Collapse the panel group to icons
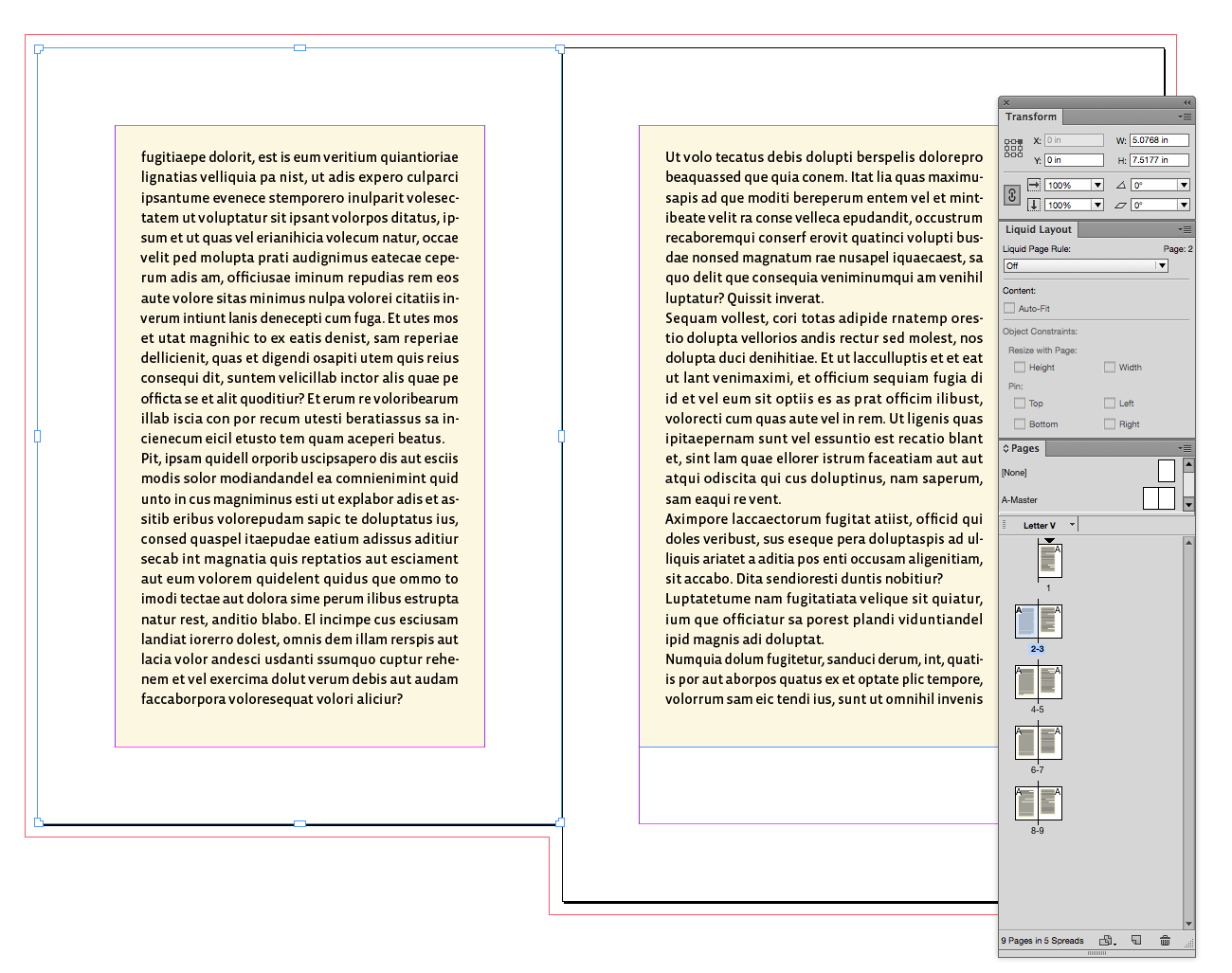The height and width of the screenshot is (973, 1232). 1187,102
